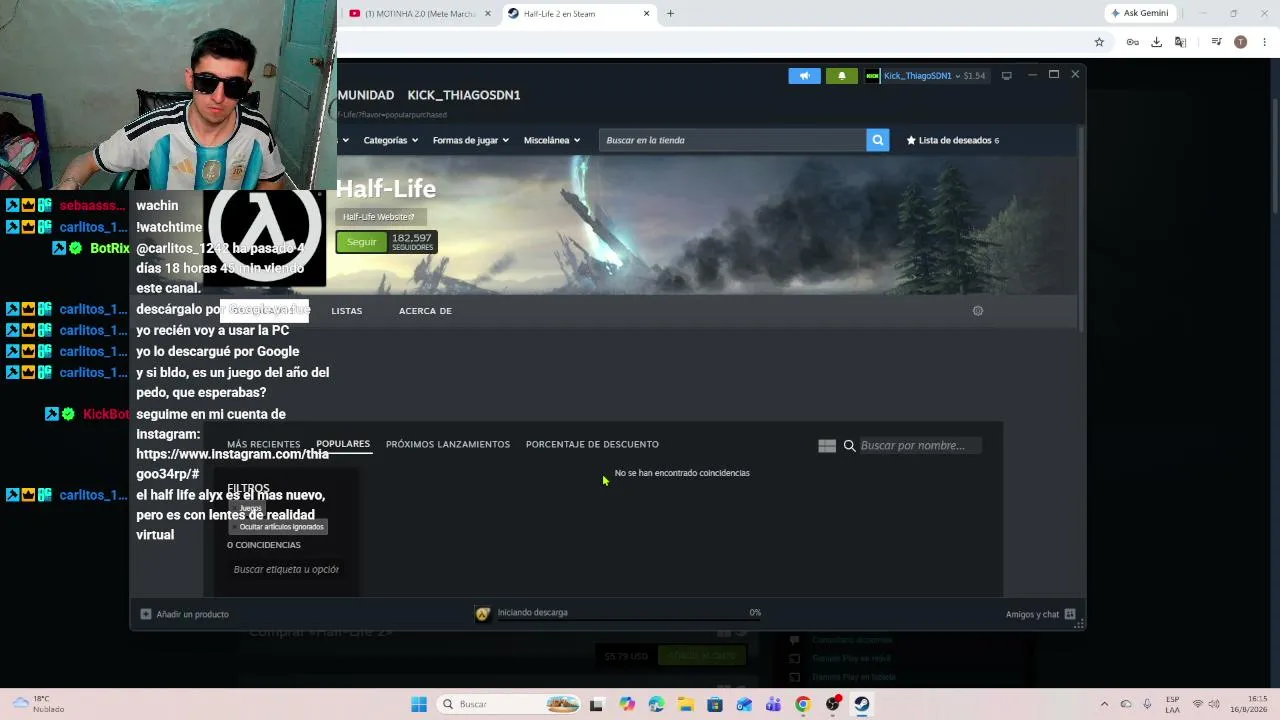Click the green Seguir button
The height and width of the screenshot is (720, 1280).
coord(361,242)
